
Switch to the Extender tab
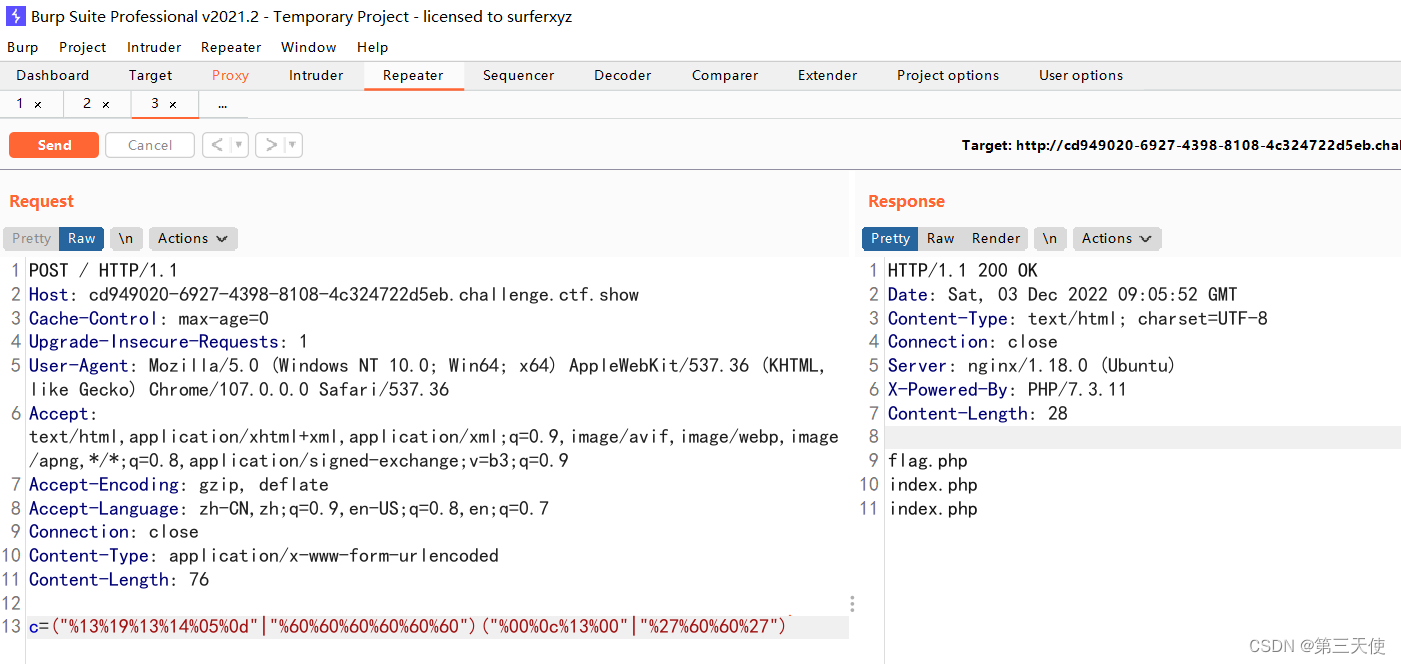[827, 75]
